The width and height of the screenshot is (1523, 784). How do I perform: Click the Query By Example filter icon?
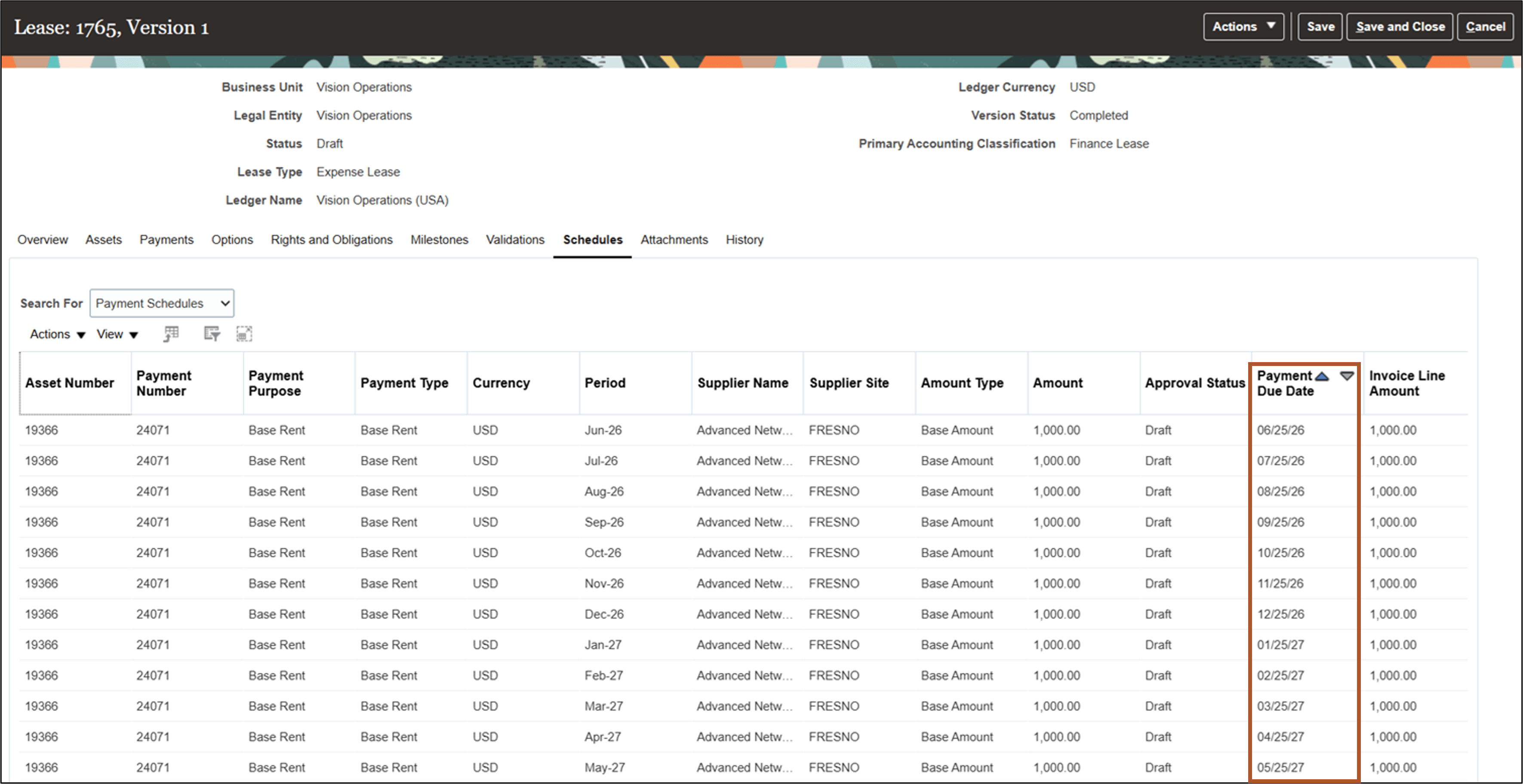pos(212,334)
